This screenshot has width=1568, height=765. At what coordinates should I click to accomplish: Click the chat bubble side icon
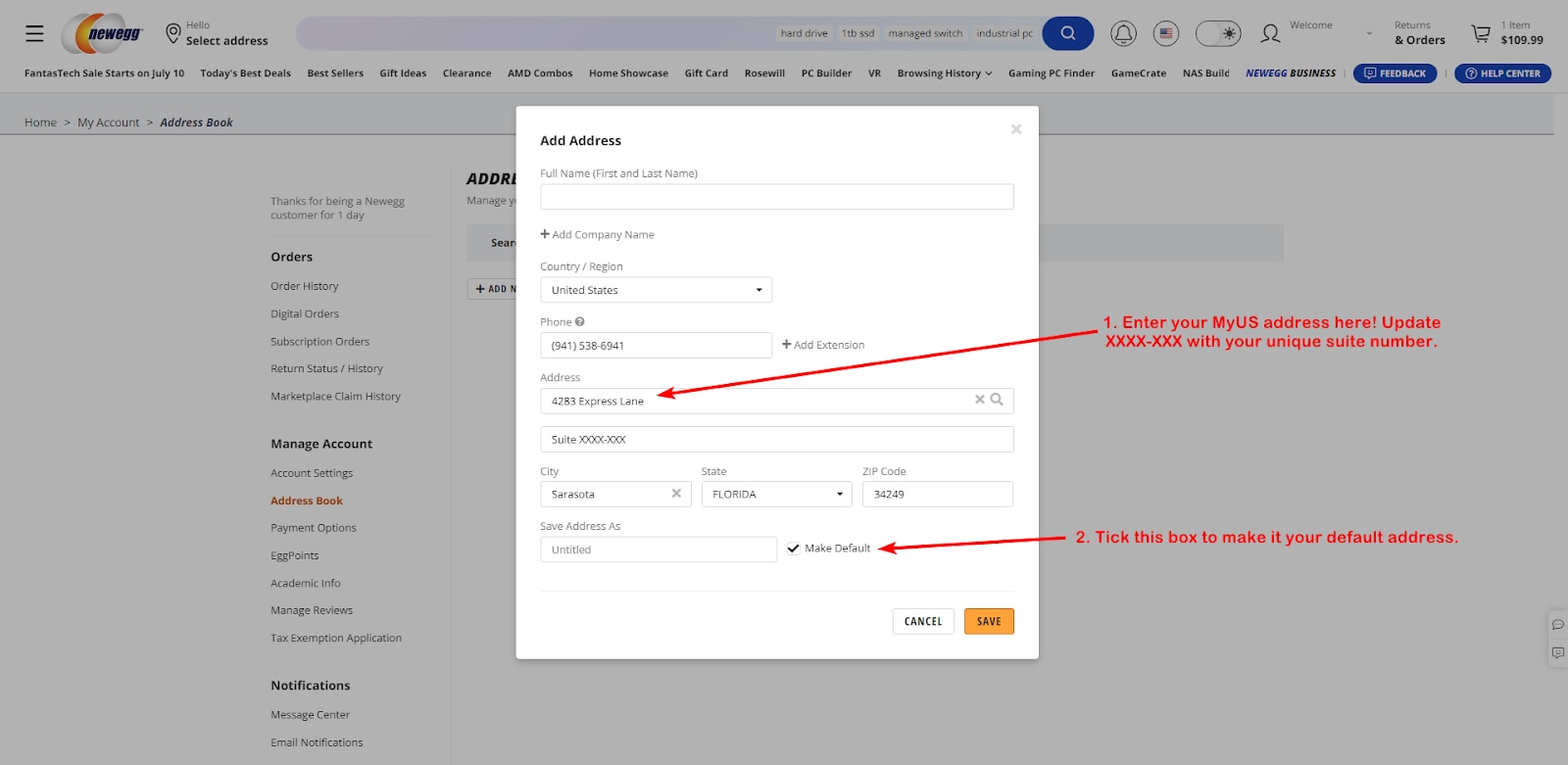[x=1558, y=625]
